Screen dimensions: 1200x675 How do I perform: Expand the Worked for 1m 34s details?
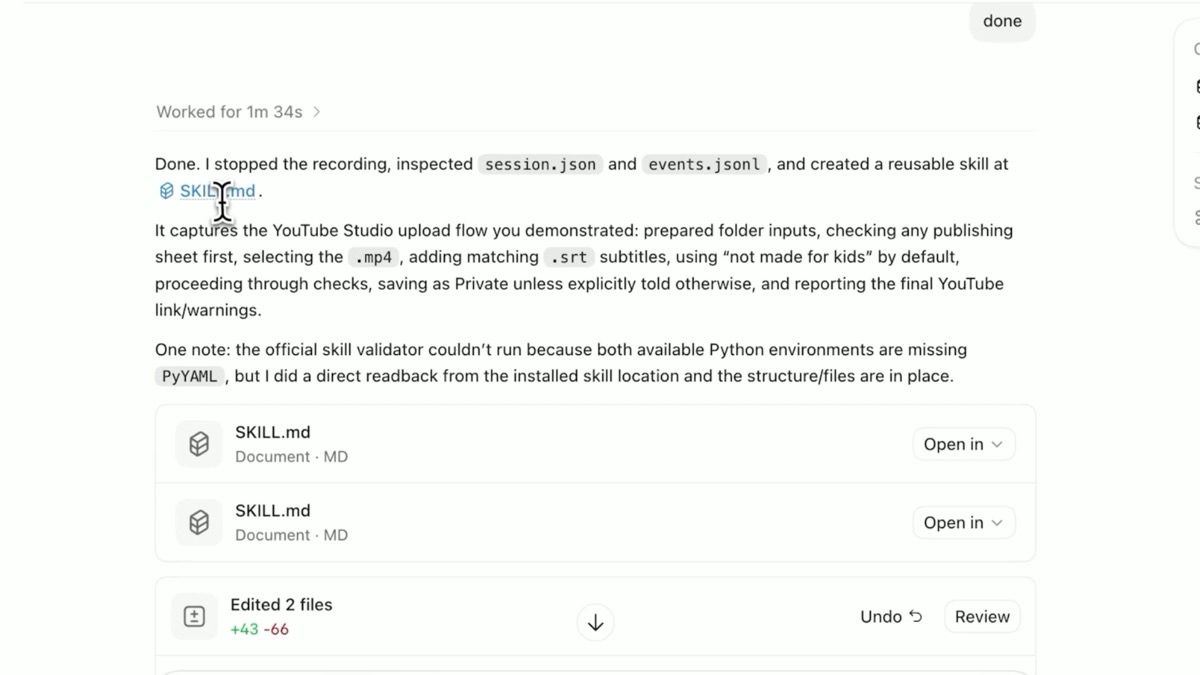click(238, 112)
